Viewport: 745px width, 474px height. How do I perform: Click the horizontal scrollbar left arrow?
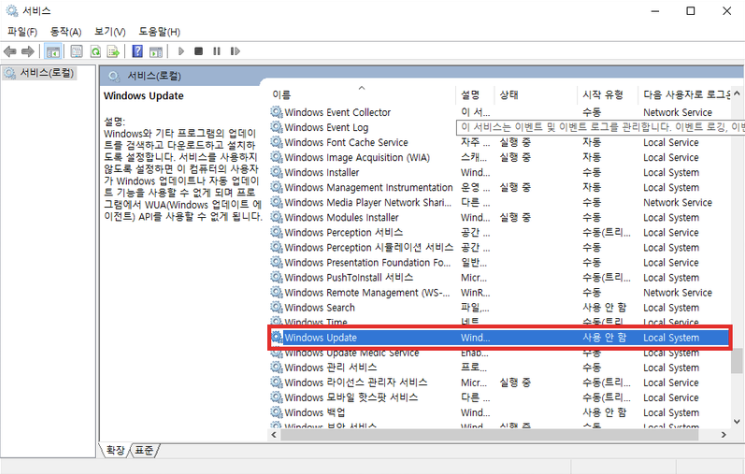click(x=274, y=435)
